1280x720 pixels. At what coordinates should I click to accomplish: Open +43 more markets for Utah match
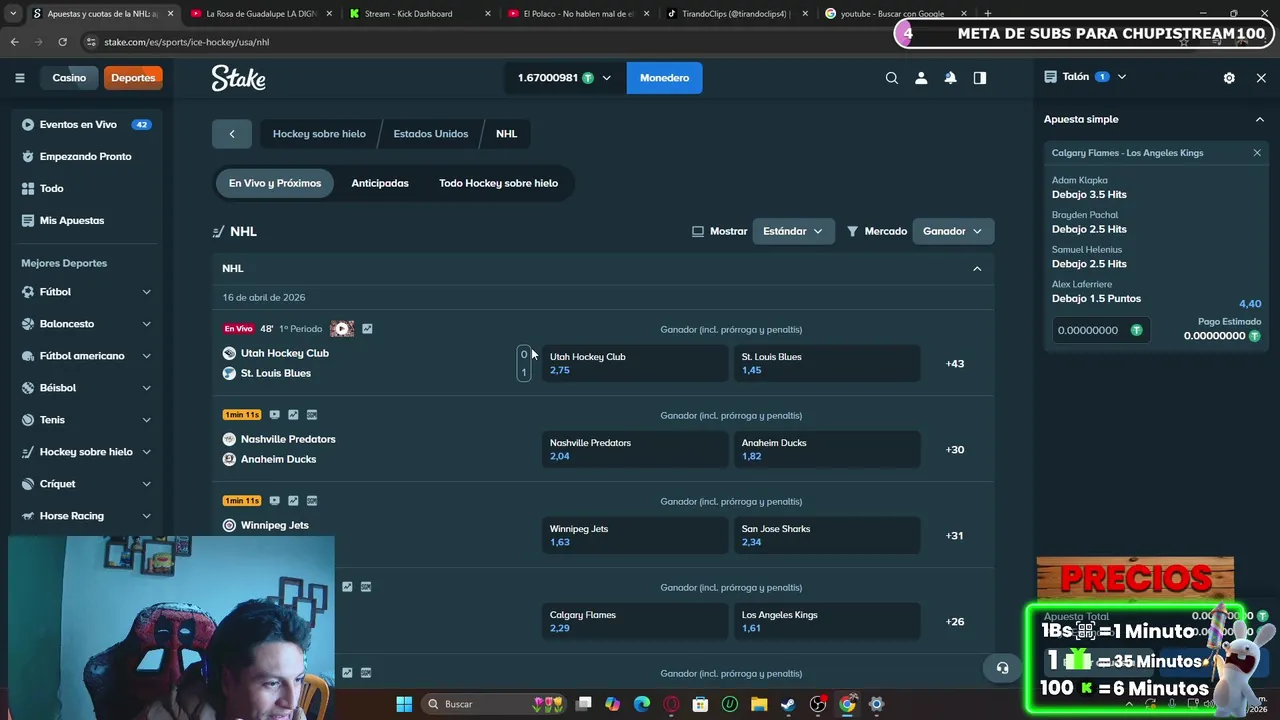955,364
